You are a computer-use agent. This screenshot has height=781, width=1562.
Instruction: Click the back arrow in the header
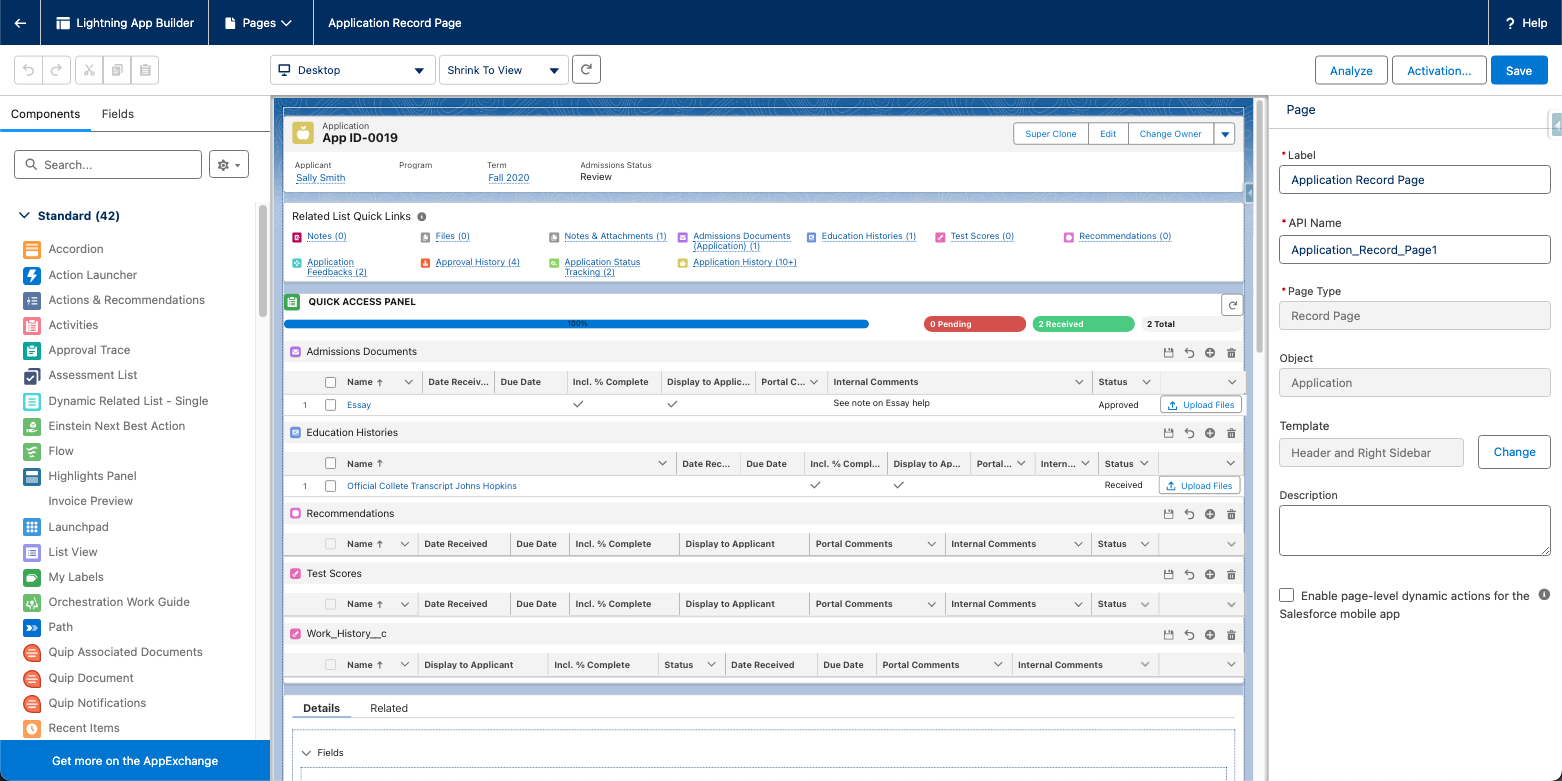tap(20, 23)
